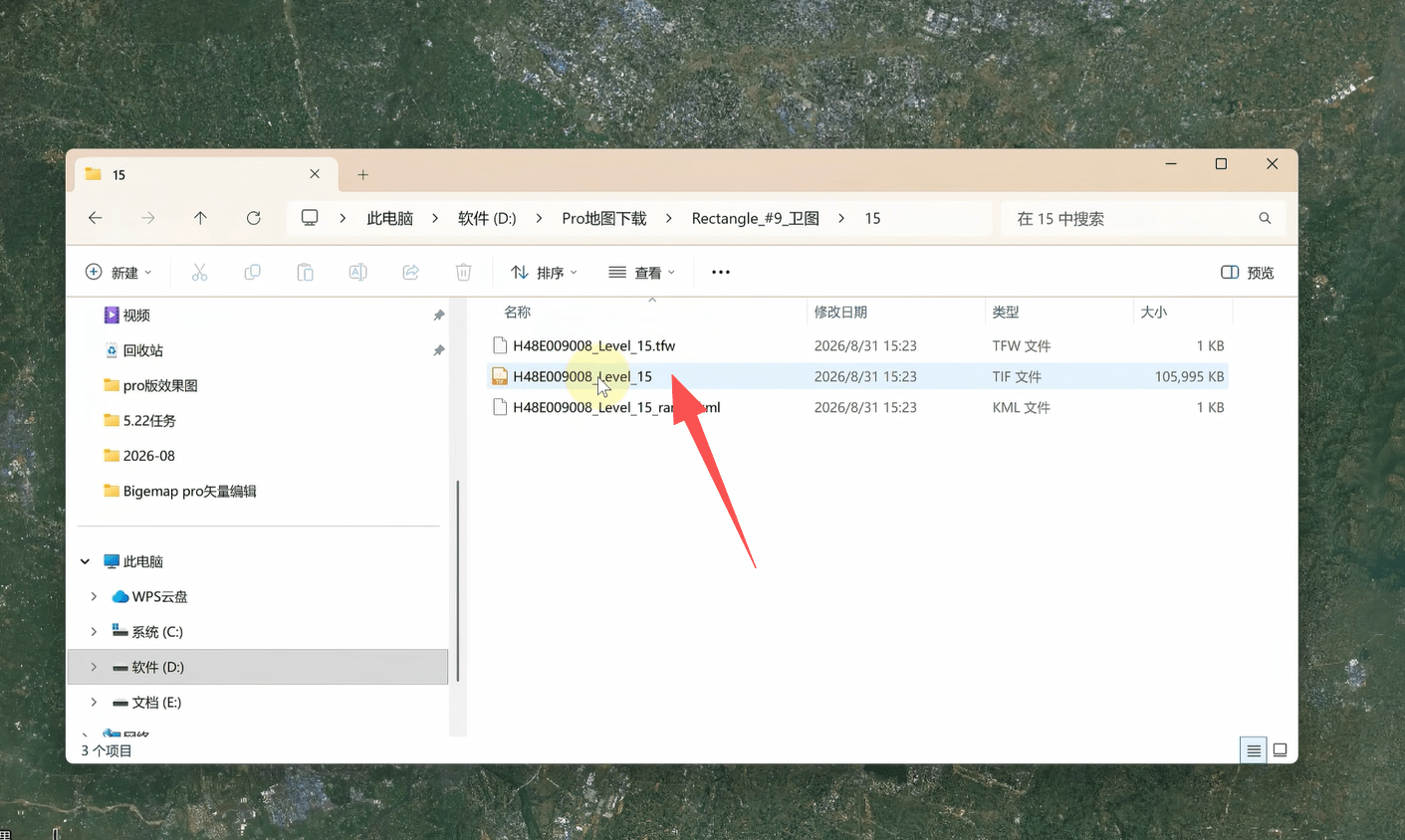Click the Rename icon in toolbar
Viewport: 1405px width, 840px height.
pos(357,272)
